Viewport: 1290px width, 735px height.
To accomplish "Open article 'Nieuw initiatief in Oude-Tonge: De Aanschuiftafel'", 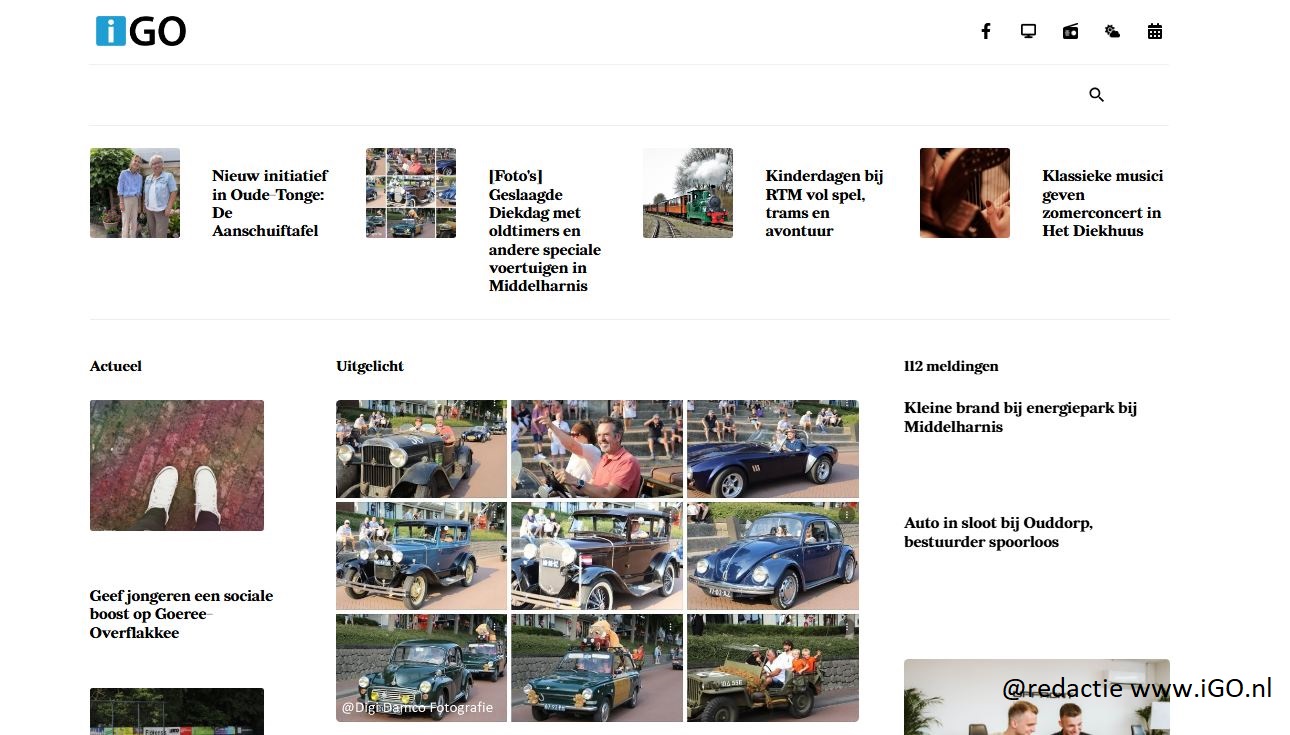I will (x=269, y=203).
